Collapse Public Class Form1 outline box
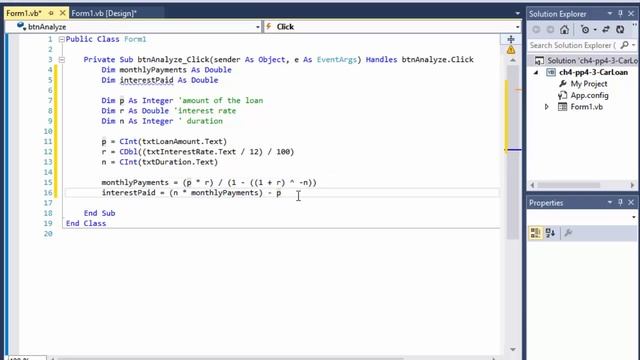 click(62, 40)
